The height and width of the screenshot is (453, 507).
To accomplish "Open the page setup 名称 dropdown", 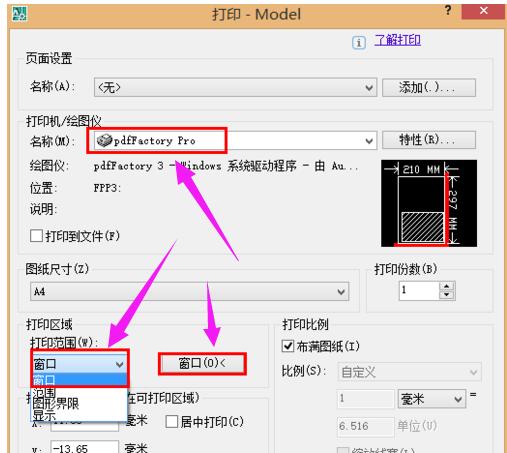I will pos(235,87).
